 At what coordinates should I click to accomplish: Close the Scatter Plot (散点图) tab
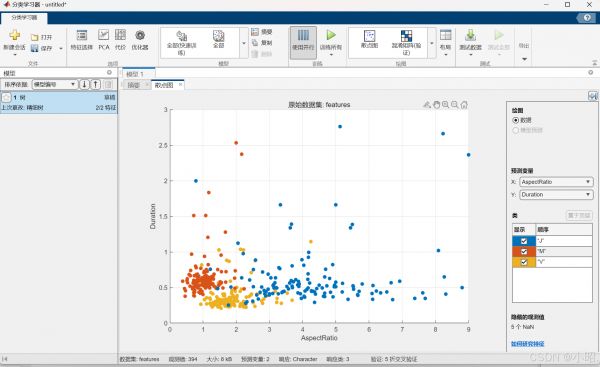[x=180, y=85]
